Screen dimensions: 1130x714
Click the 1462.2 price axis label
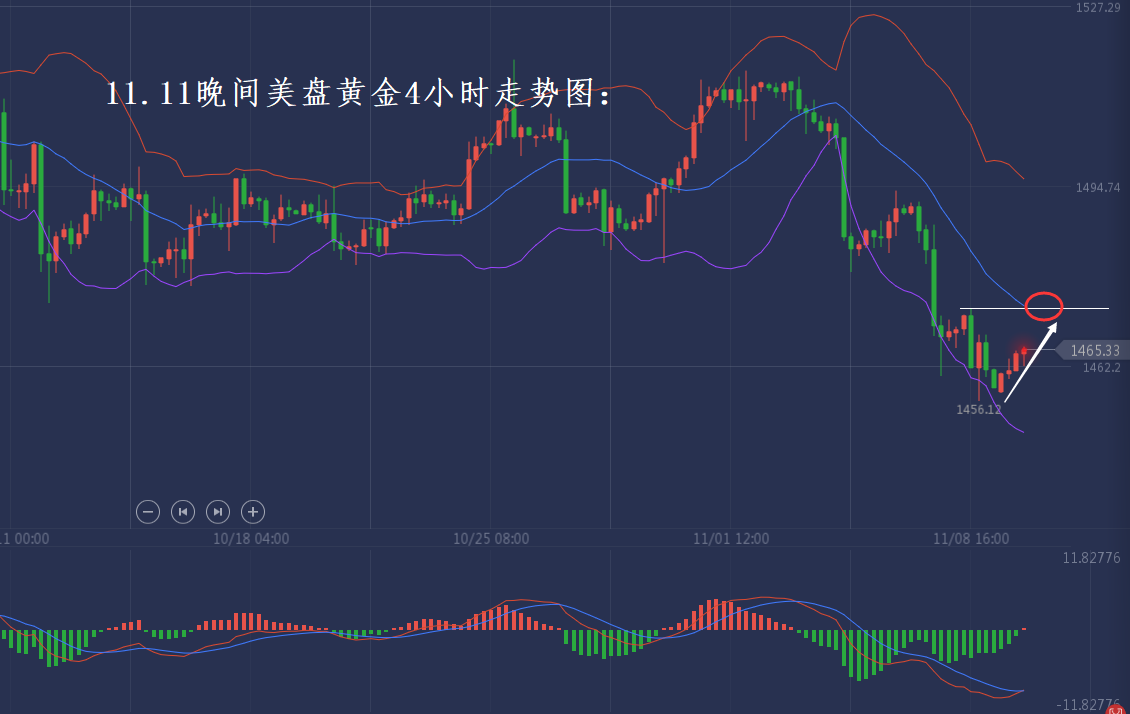click(1100, 368)
